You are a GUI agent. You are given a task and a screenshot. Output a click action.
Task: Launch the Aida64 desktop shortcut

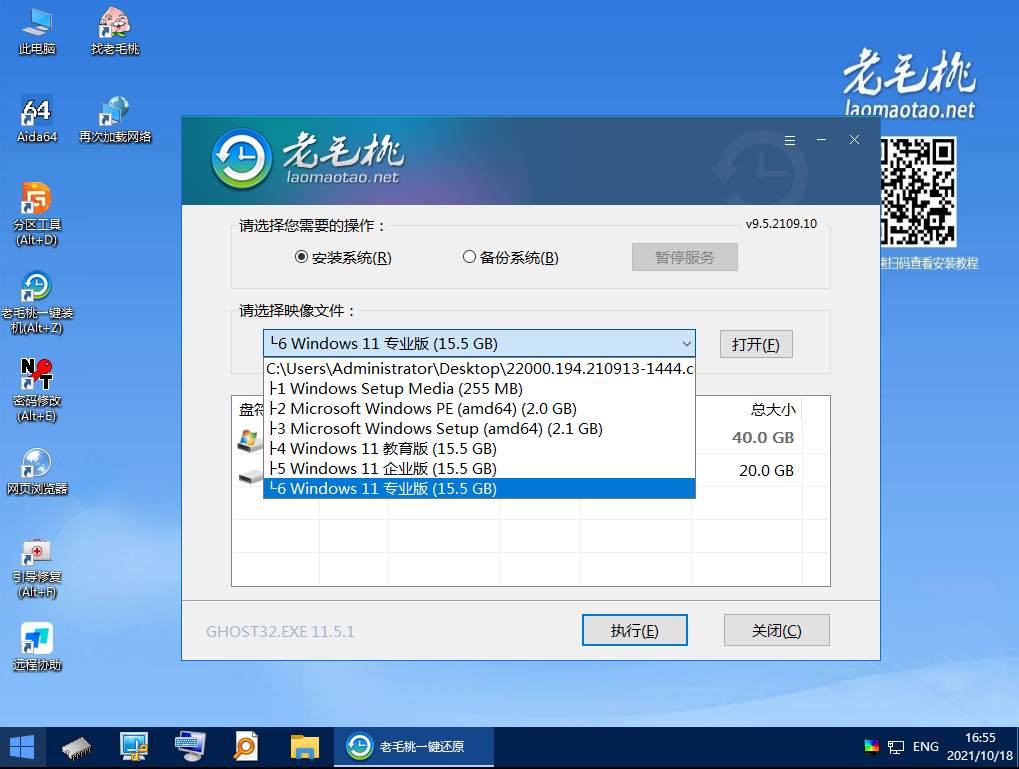(x=37, y=120)
